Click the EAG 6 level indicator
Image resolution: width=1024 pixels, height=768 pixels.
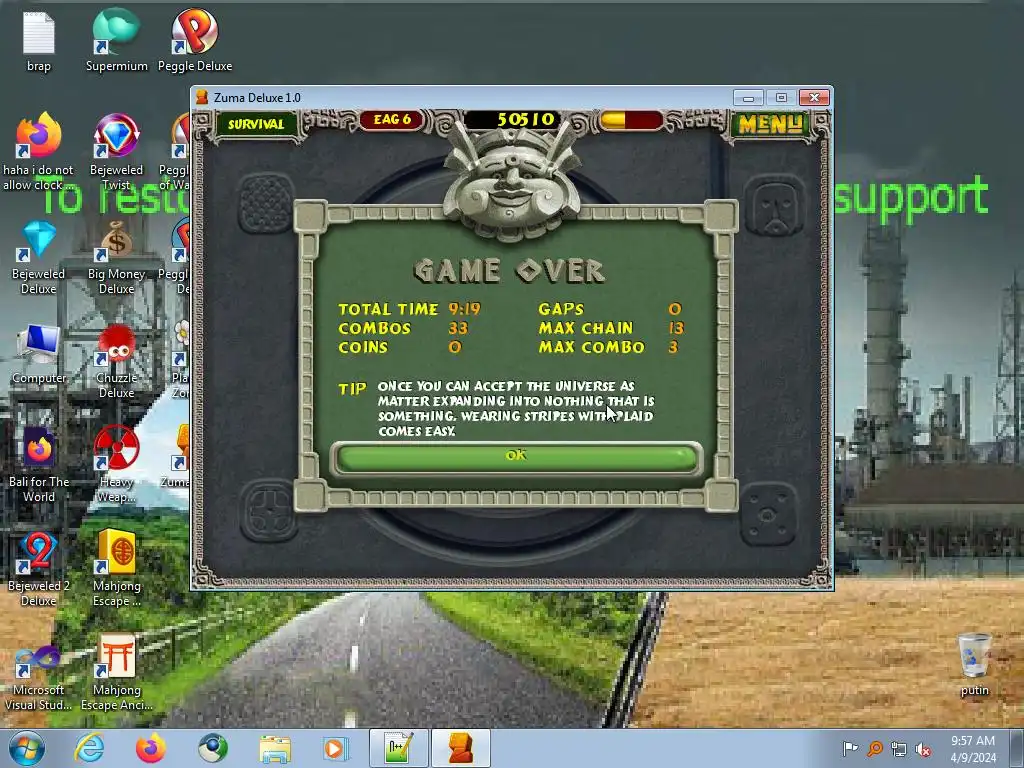tap(392, 120)
